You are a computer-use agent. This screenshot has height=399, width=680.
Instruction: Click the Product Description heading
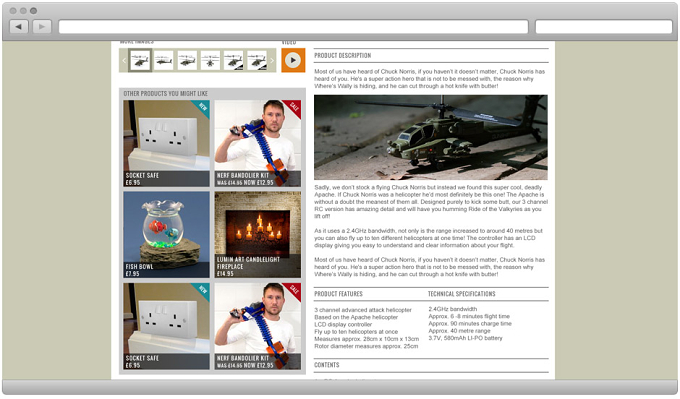tap(343, 56)
